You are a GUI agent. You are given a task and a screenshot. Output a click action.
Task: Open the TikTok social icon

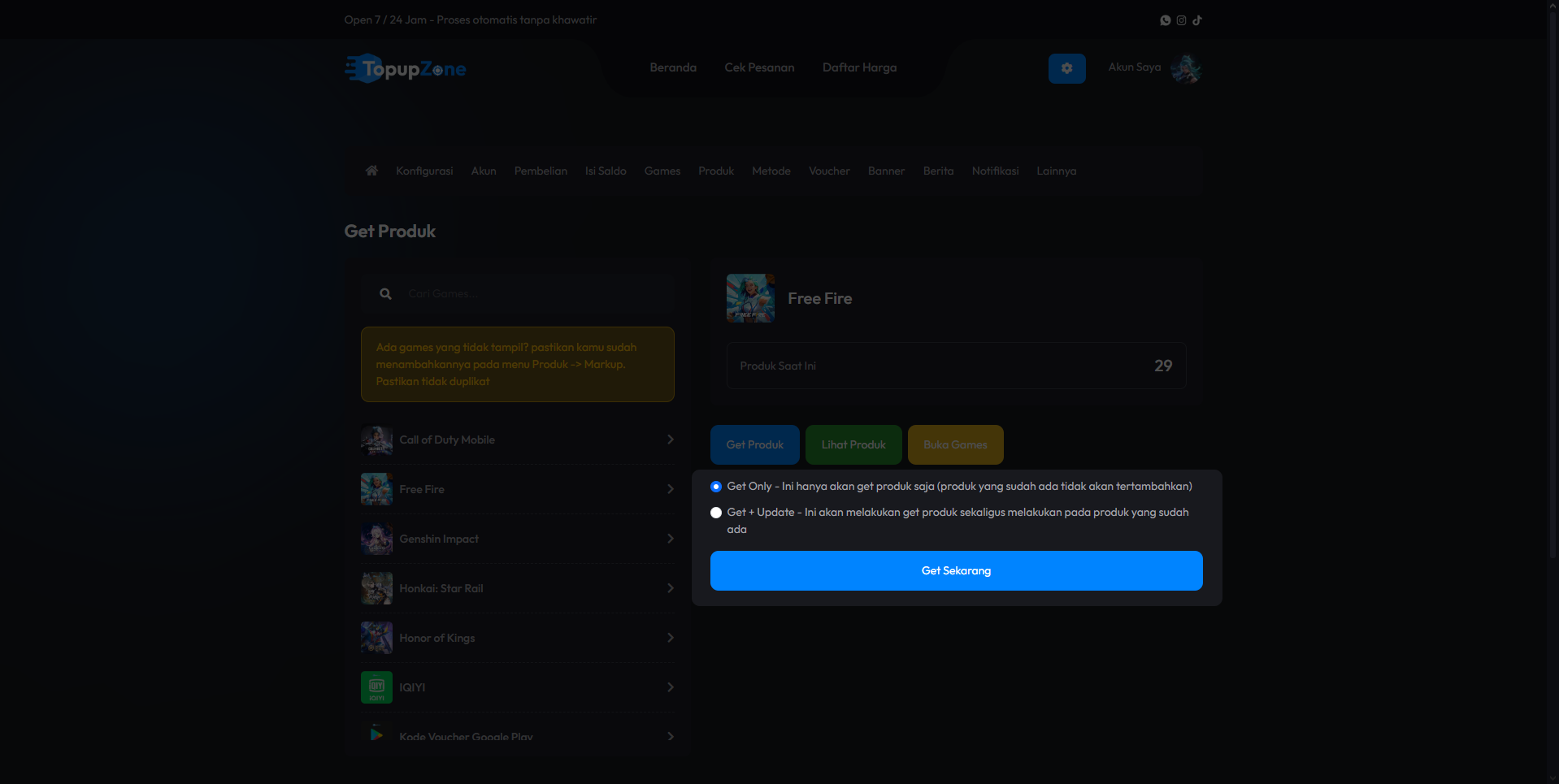click(1197, 20)
